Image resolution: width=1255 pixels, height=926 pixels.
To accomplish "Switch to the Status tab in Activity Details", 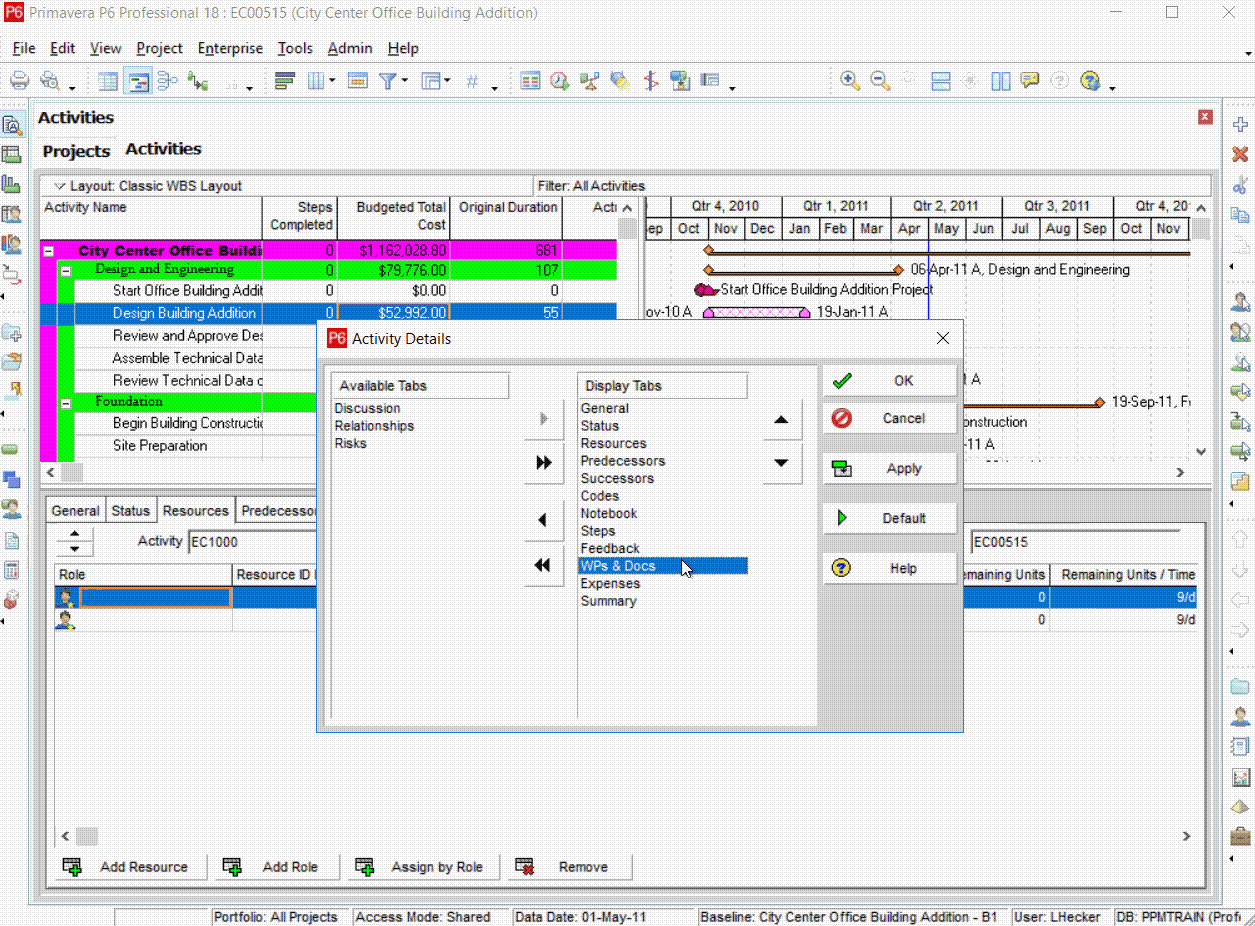I will pos(130,510).
